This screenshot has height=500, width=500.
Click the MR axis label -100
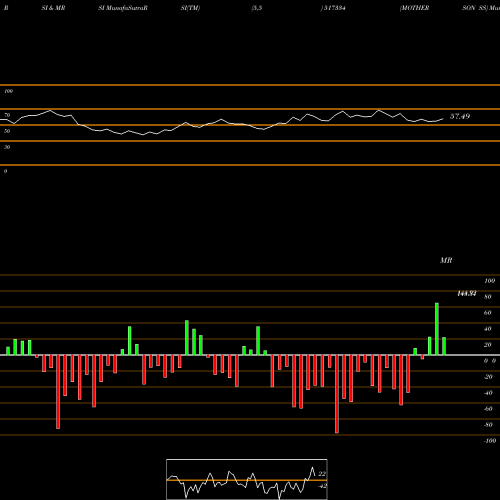coord(490,441)
